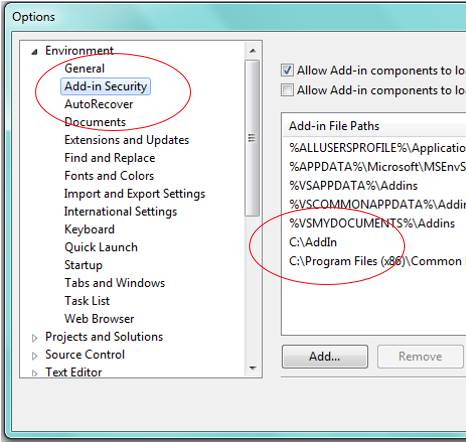Uncheck first Allow Add-in components checkbox
The width and height of the screenshot is (466, 442).
287,70
